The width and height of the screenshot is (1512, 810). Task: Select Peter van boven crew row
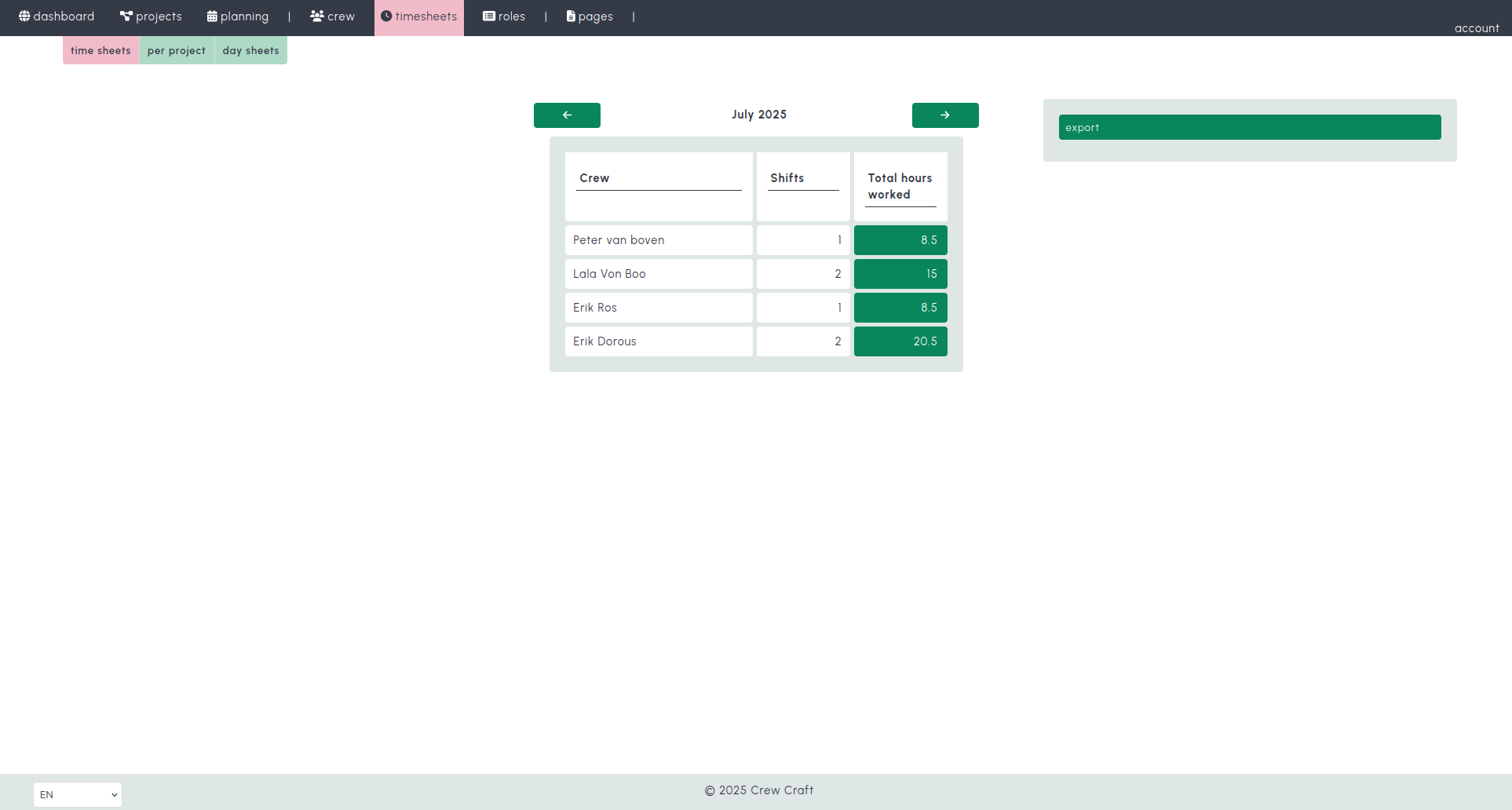click(658, 240)
